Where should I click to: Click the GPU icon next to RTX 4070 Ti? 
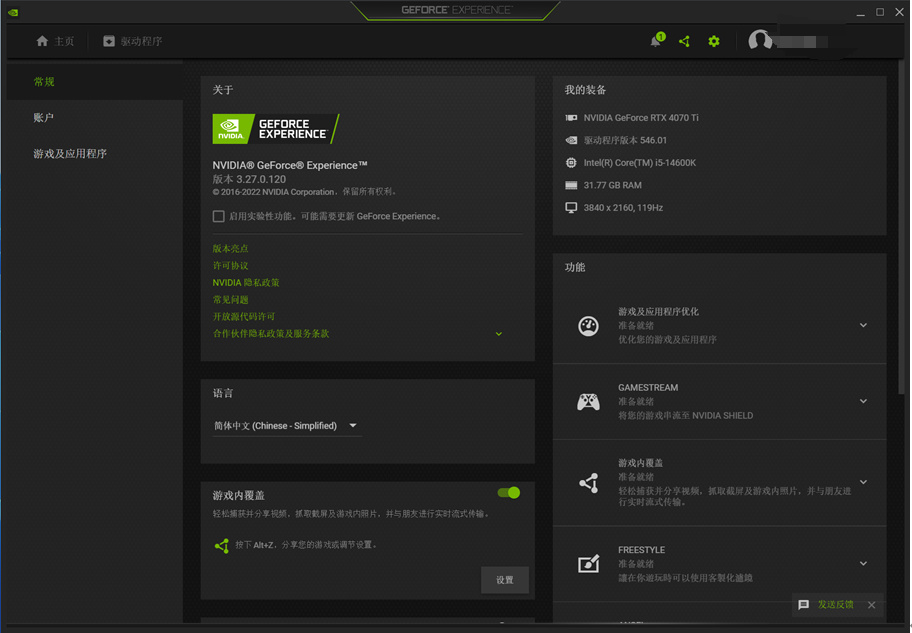pos(571,118)
